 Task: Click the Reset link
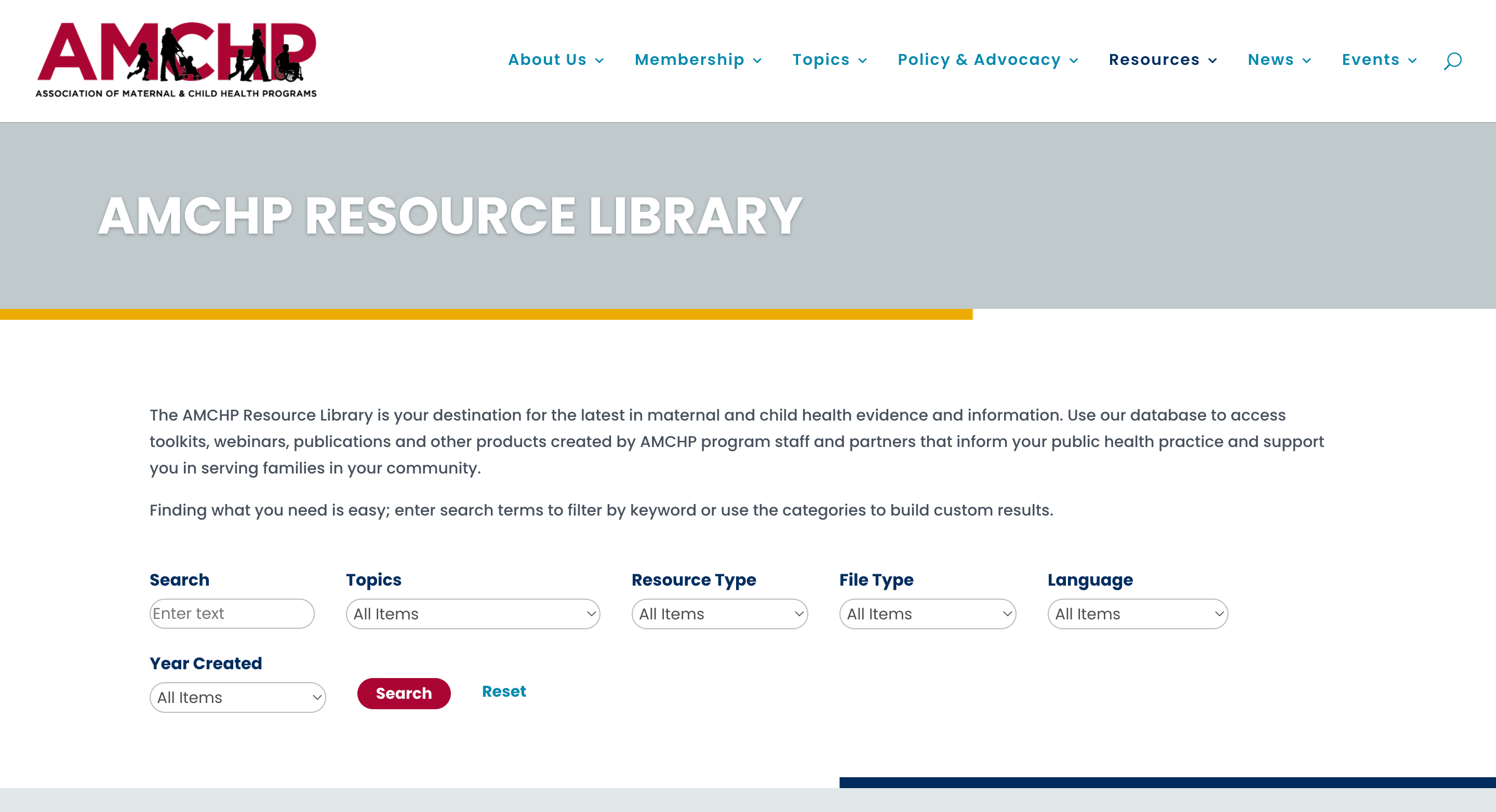tap(503, 691)
